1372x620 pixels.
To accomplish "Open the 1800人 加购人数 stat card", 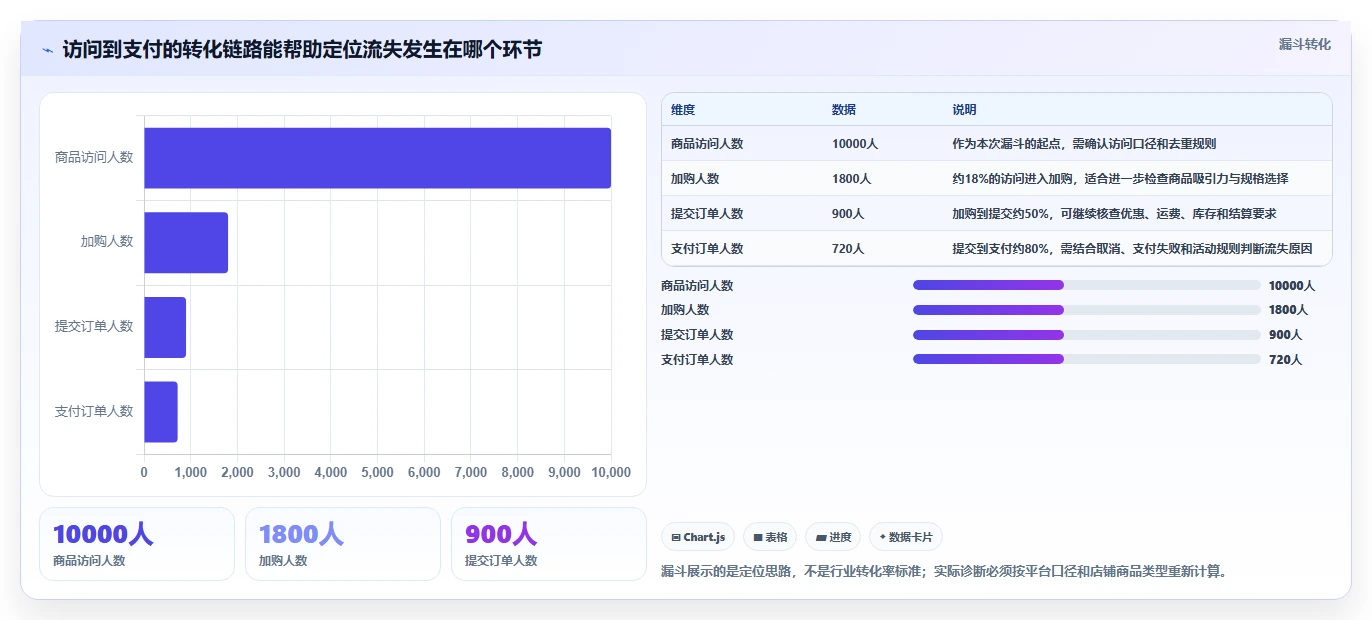I will [x=343, y=544].
